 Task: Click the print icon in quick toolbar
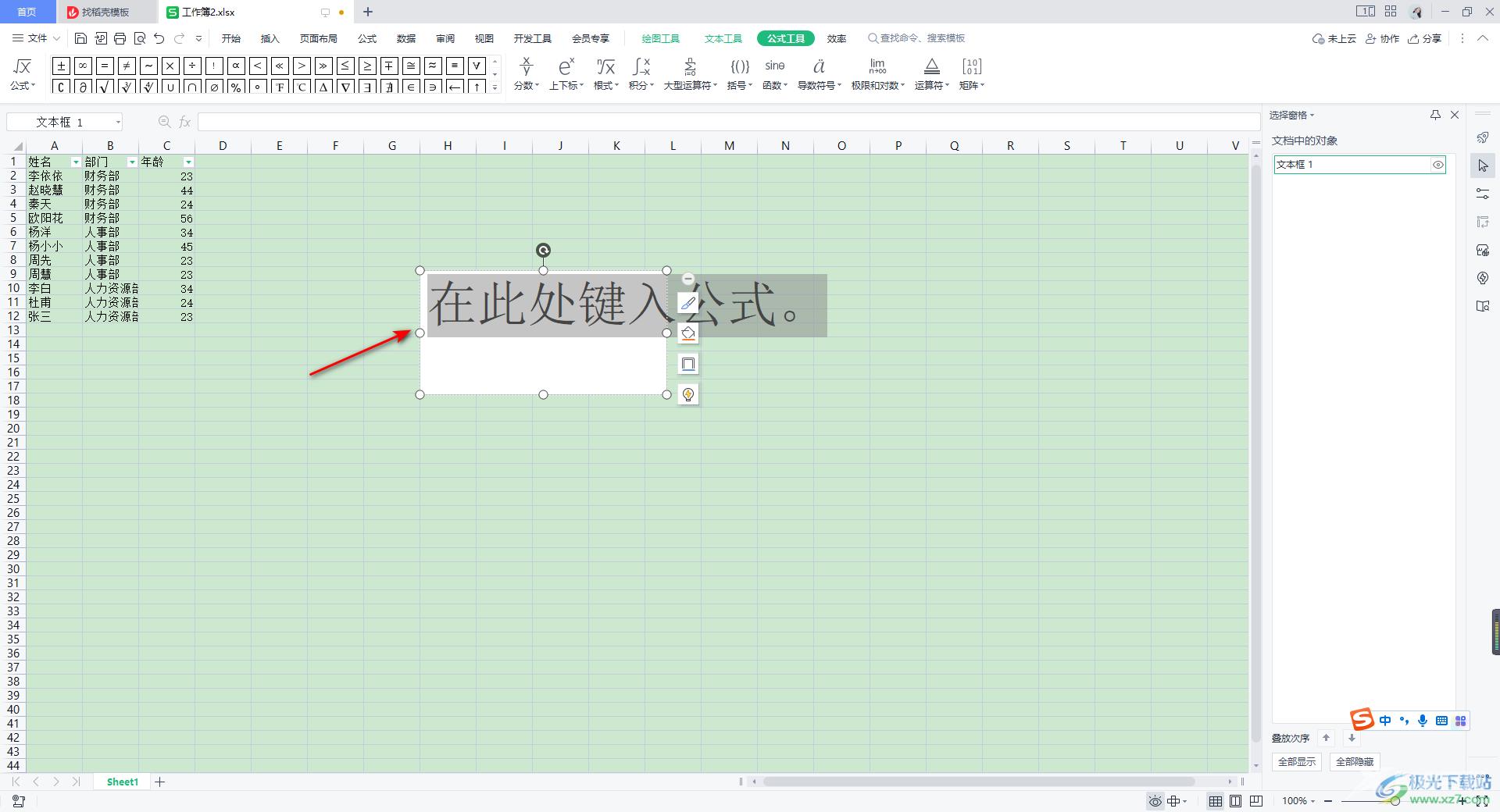pyautogui.click(x=120, y=38)
